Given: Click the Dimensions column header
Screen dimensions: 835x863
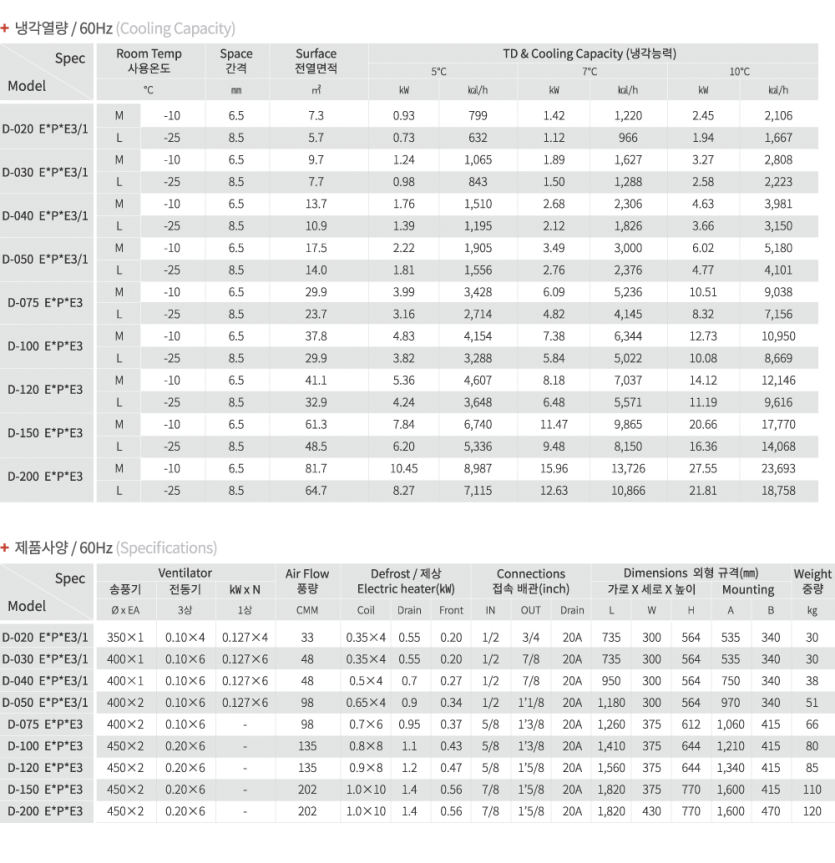Looking at the screenshot, I should [x=690, y=573].
